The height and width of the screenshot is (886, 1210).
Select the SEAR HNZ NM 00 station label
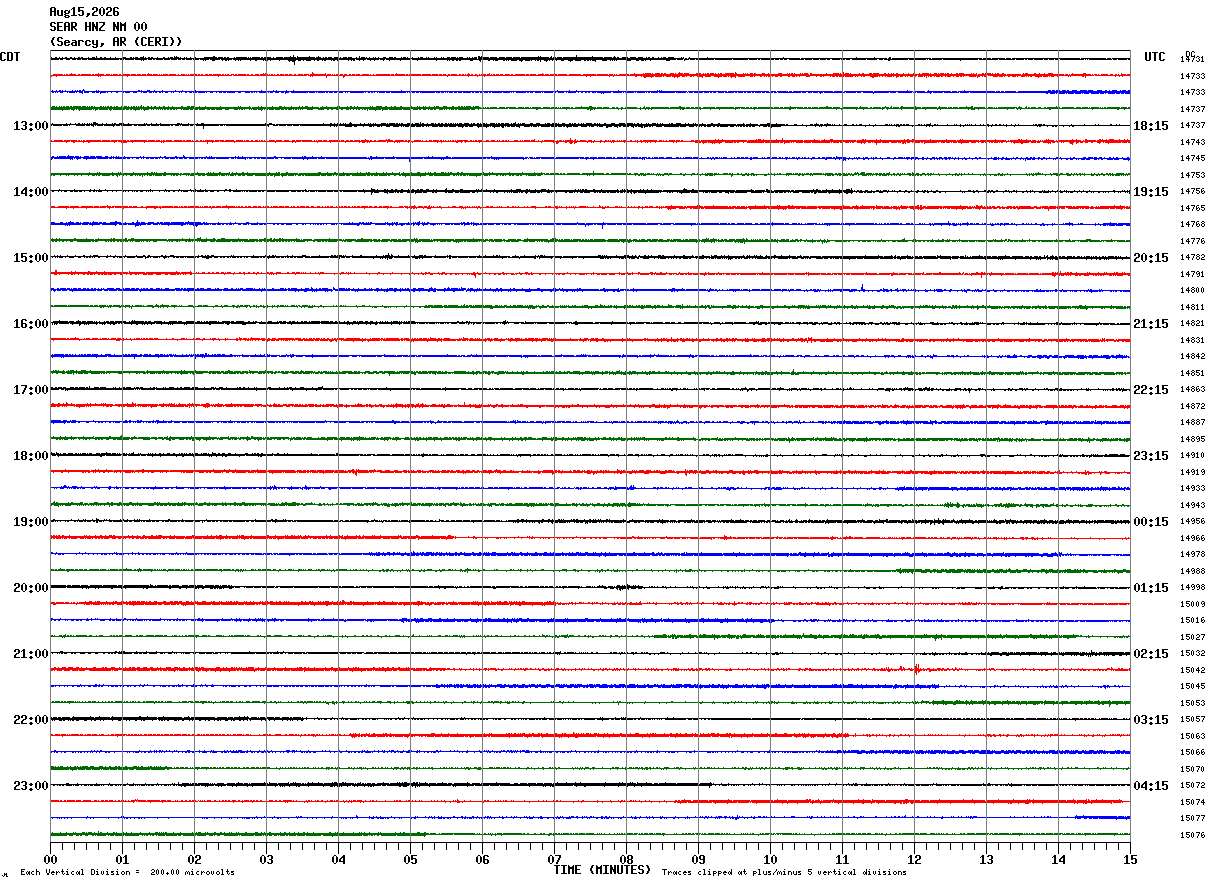98,27
